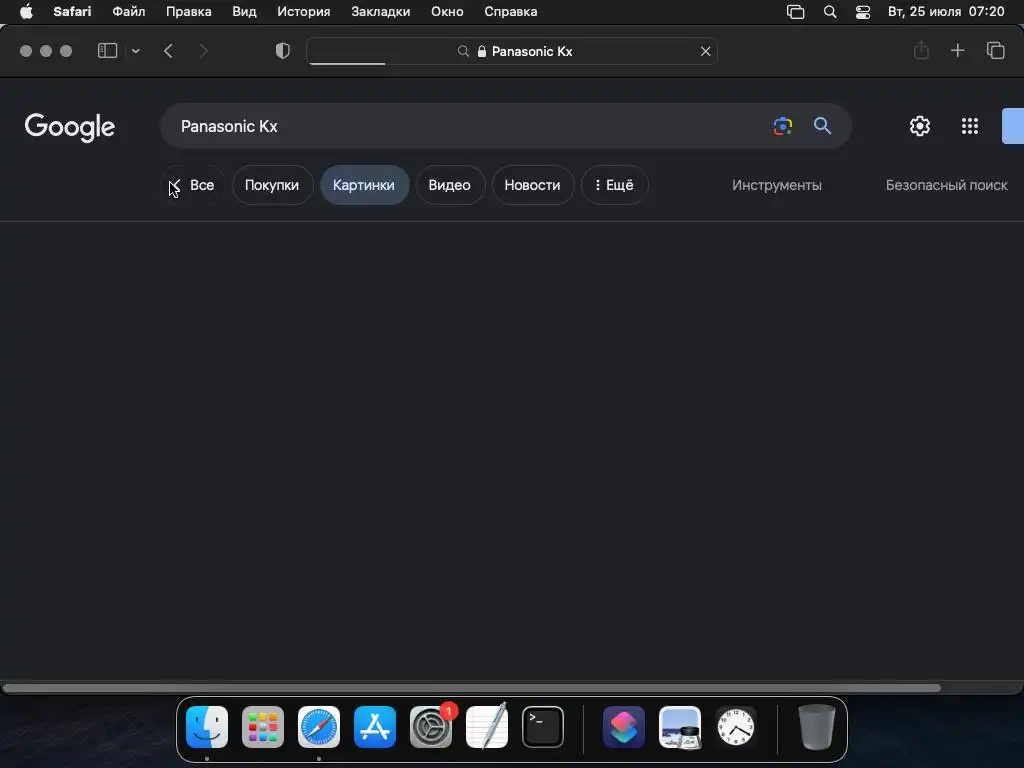Open Spotlight search in the menu bar

830,12
